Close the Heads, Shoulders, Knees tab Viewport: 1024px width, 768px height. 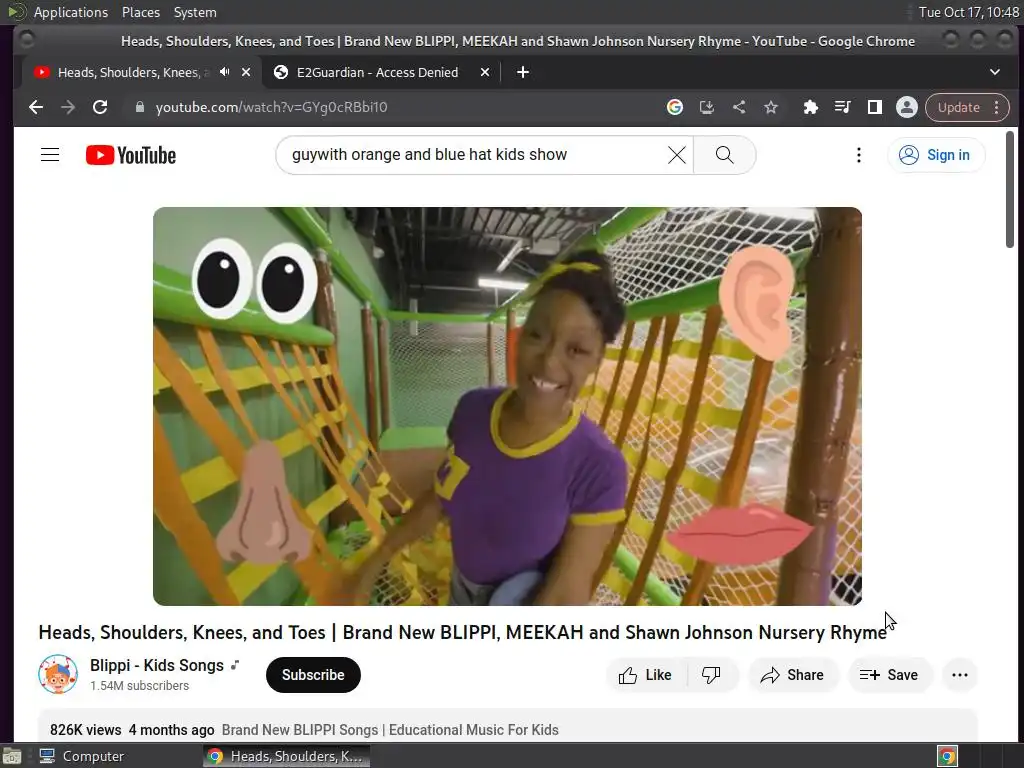[246, 72]
